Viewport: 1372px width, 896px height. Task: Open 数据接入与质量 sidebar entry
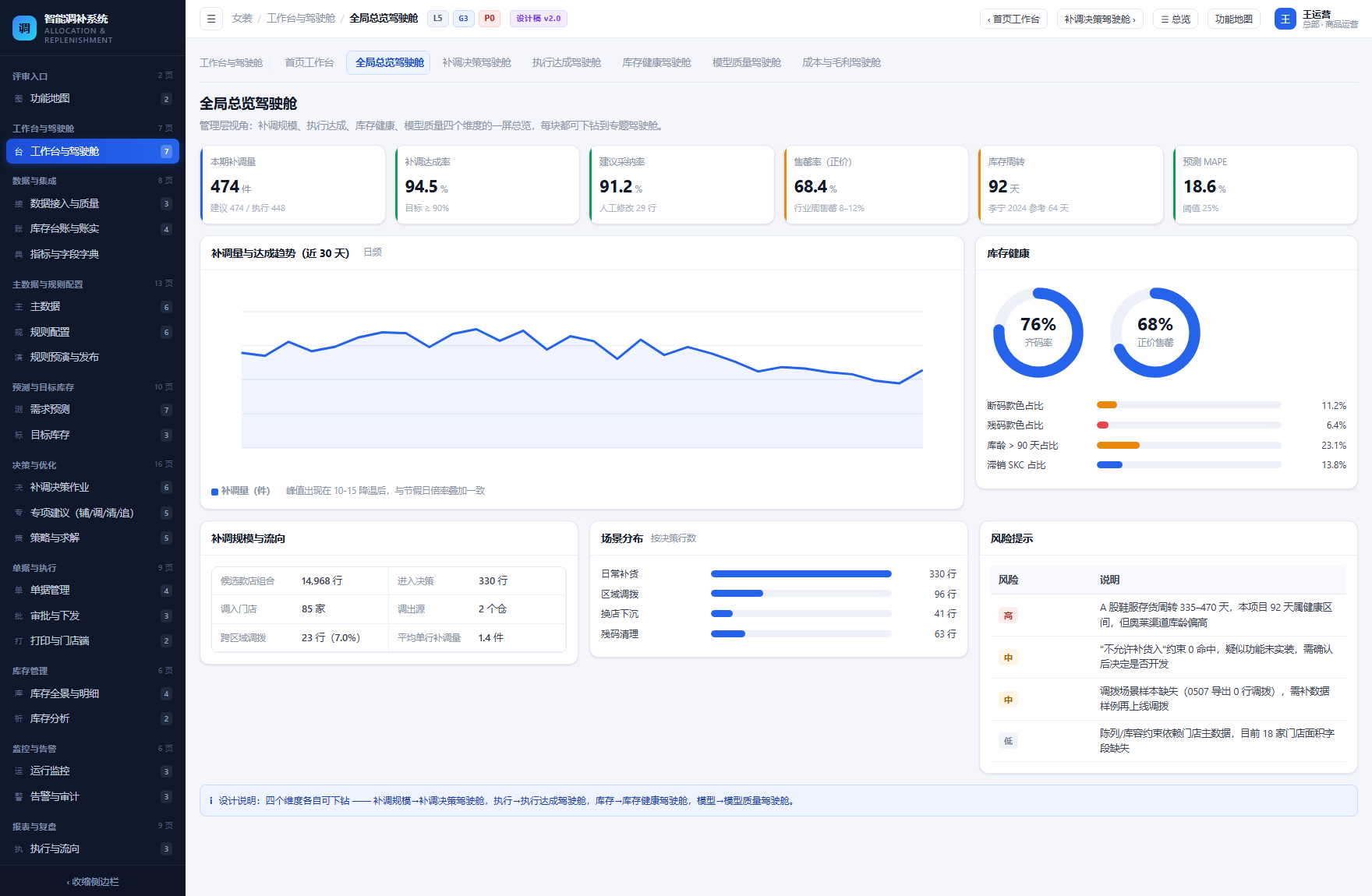[93, 204]
